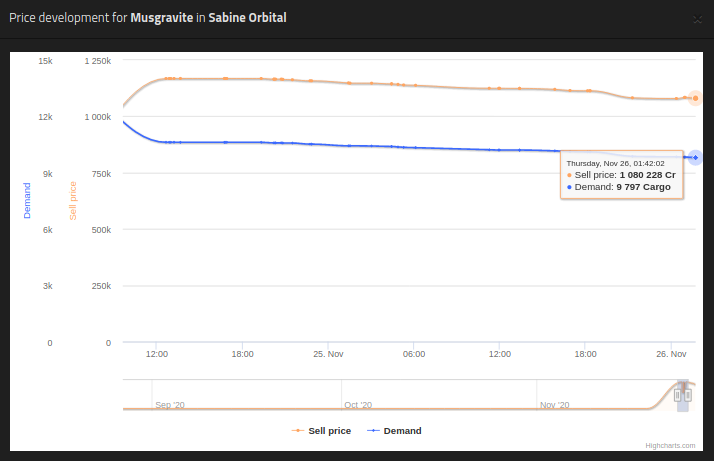Click Oct '20 in the navigator
Image resolution: width=714 pixels, height=461 pixels.
coord(358,405)
